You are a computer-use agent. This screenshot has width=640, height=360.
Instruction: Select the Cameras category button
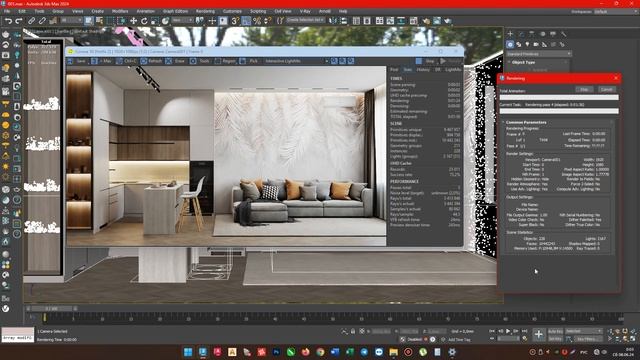click(536, 44)
